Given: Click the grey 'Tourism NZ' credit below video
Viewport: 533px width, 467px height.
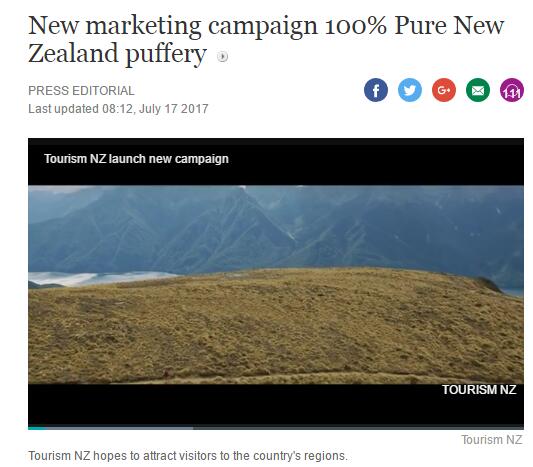Looking at the screenshot, I should click(492, 440).
